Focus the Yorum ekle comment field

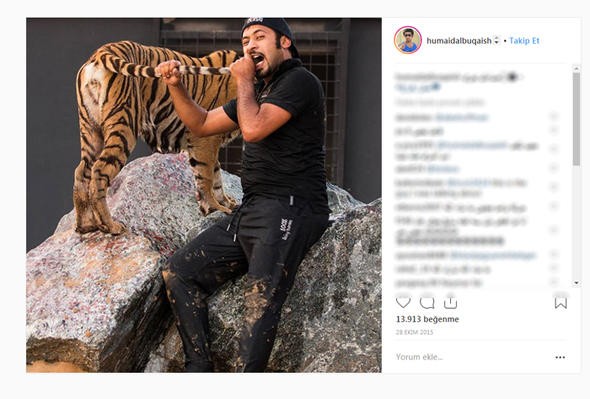[472, 357]
